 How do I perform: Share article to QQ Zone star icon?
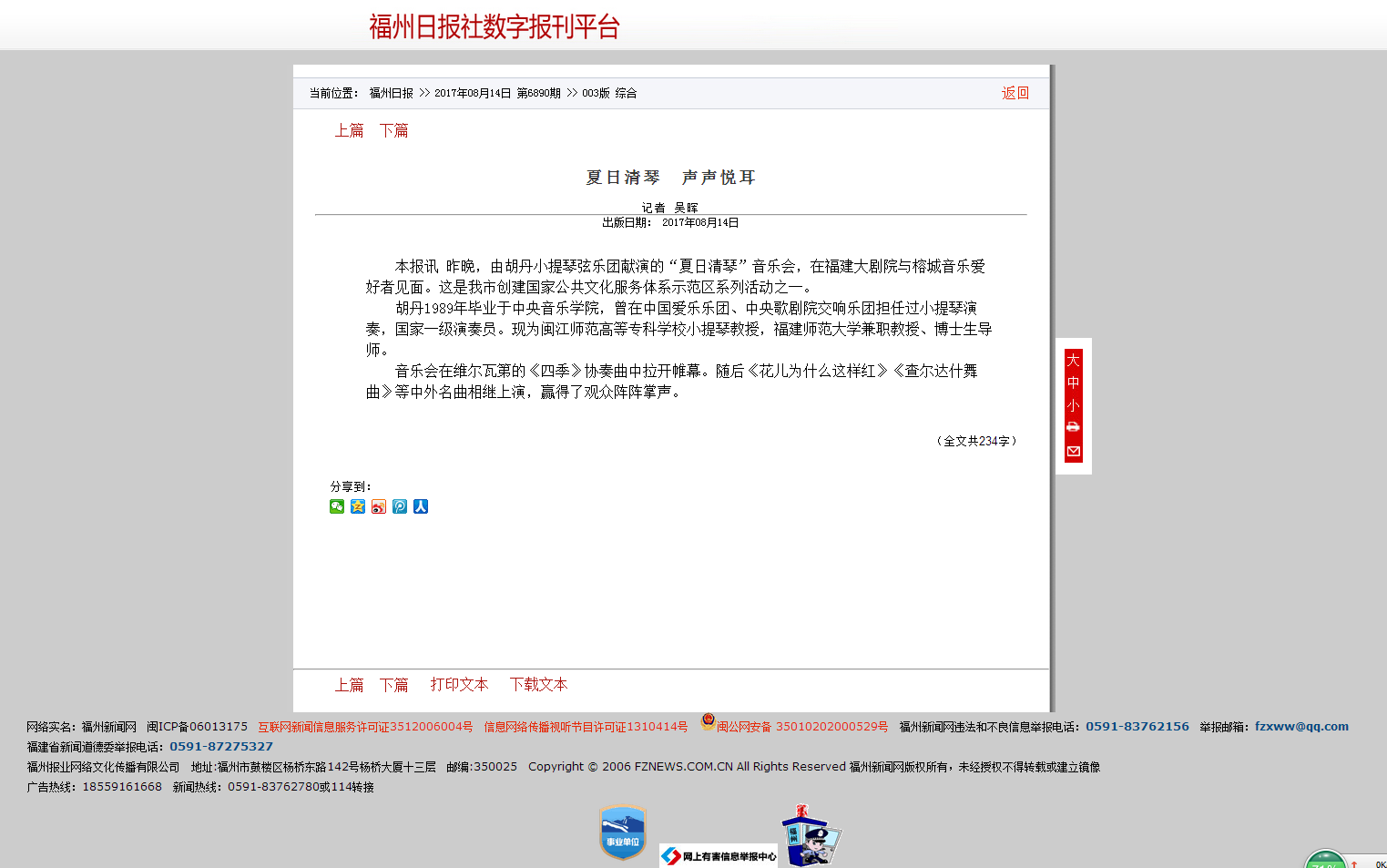pyautogui.click(x=358, y=506)
